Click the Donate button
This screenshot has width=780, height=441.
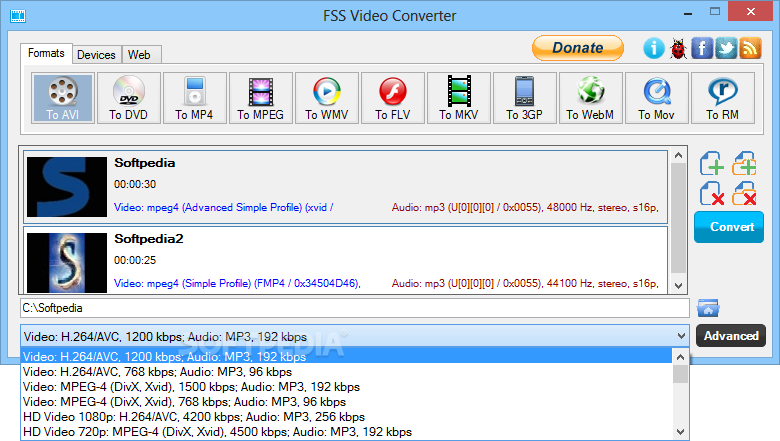click(578, 48)
